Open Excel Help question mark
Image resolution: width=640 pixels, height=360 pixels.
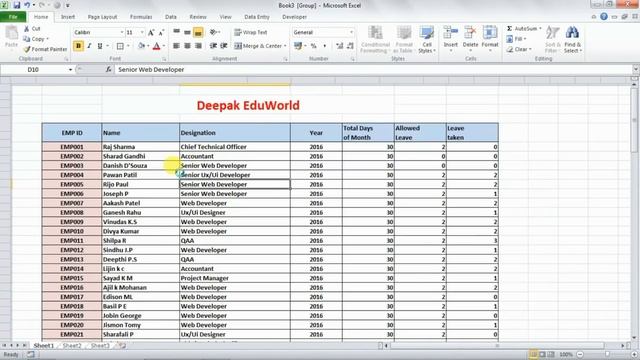[x=604, y=17]
